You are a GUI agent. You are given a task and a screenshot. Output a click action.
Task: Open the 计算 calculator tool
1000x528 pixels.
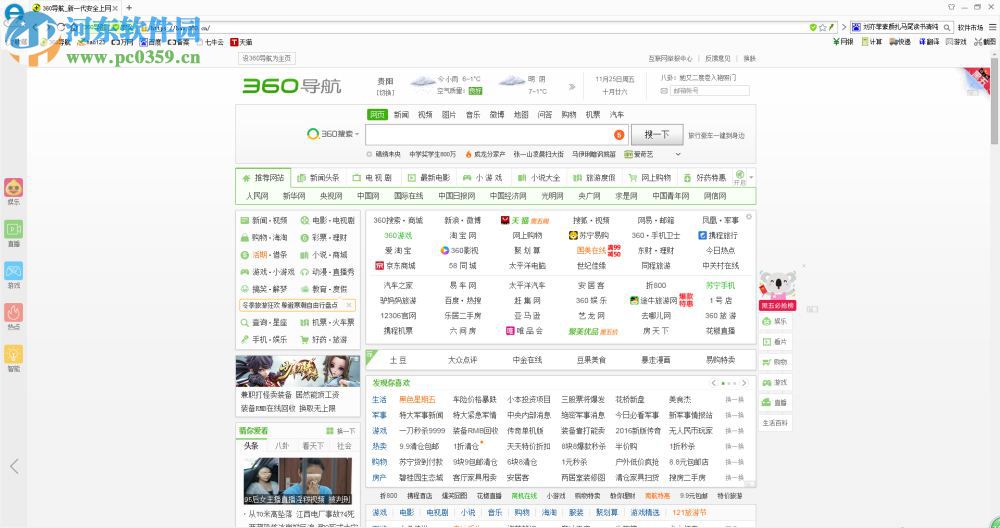[x=871, y=42]
